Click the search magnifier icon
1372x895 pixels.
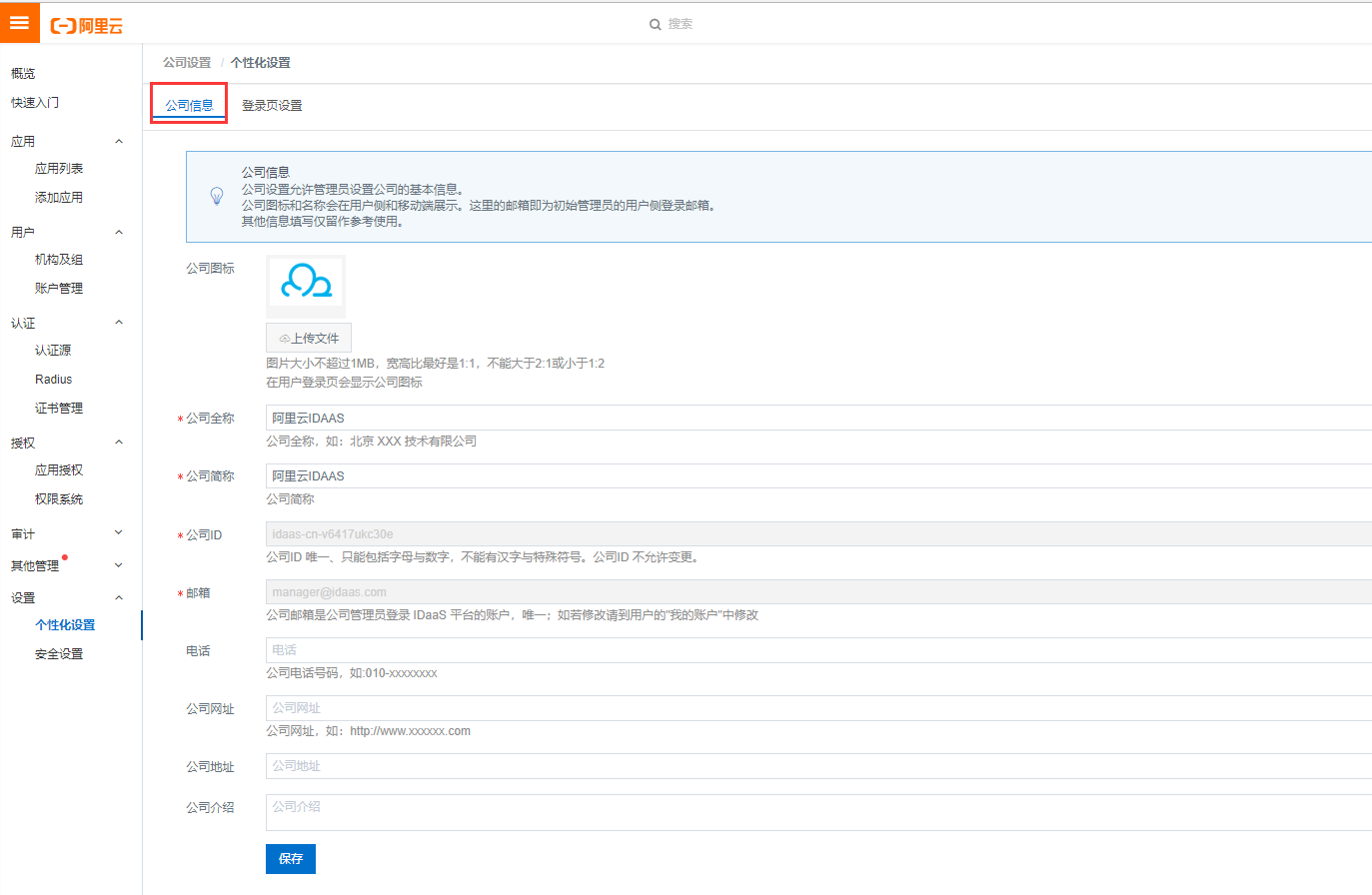click(x=656, y=24)
